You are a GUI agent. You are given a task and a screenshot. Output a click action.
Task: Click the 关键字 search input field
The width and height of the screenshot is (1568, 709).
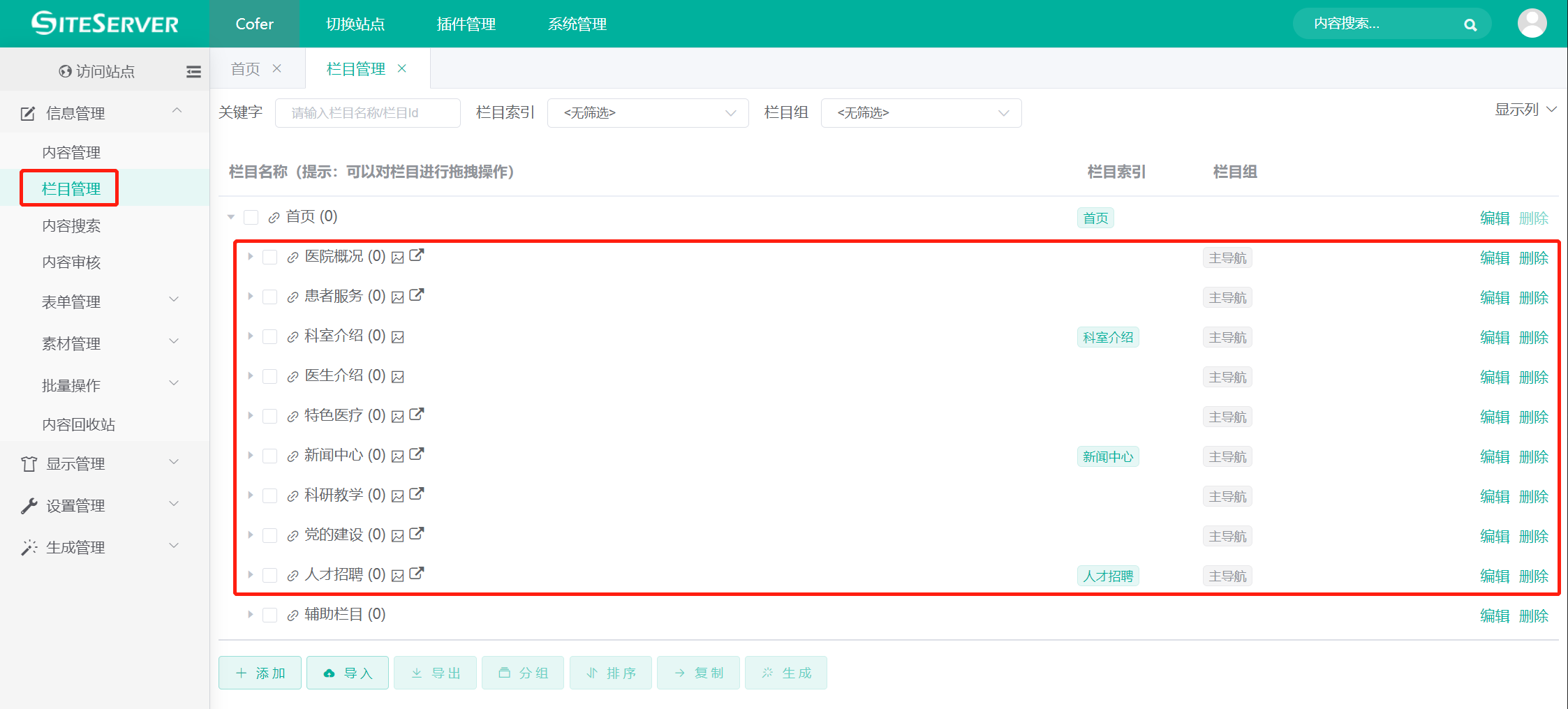point(368,113)
